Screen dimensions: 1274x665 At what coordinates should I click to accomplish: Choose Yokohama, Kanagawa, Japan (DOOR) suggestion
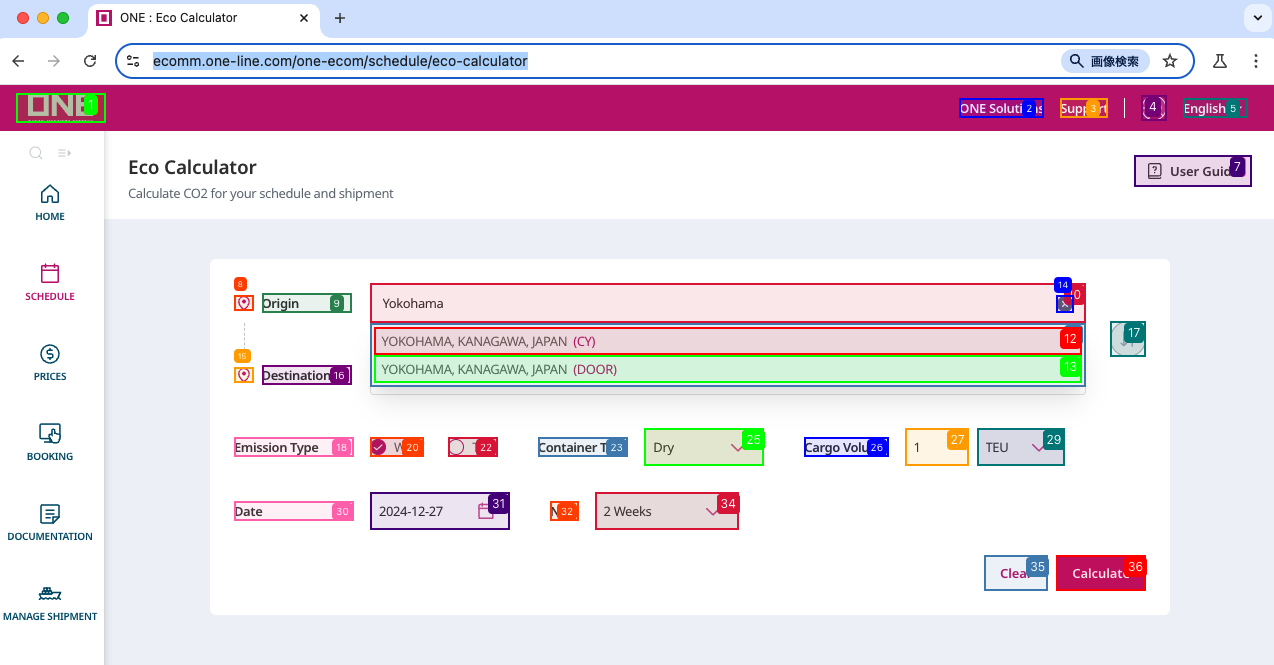[x=726, y=369]
